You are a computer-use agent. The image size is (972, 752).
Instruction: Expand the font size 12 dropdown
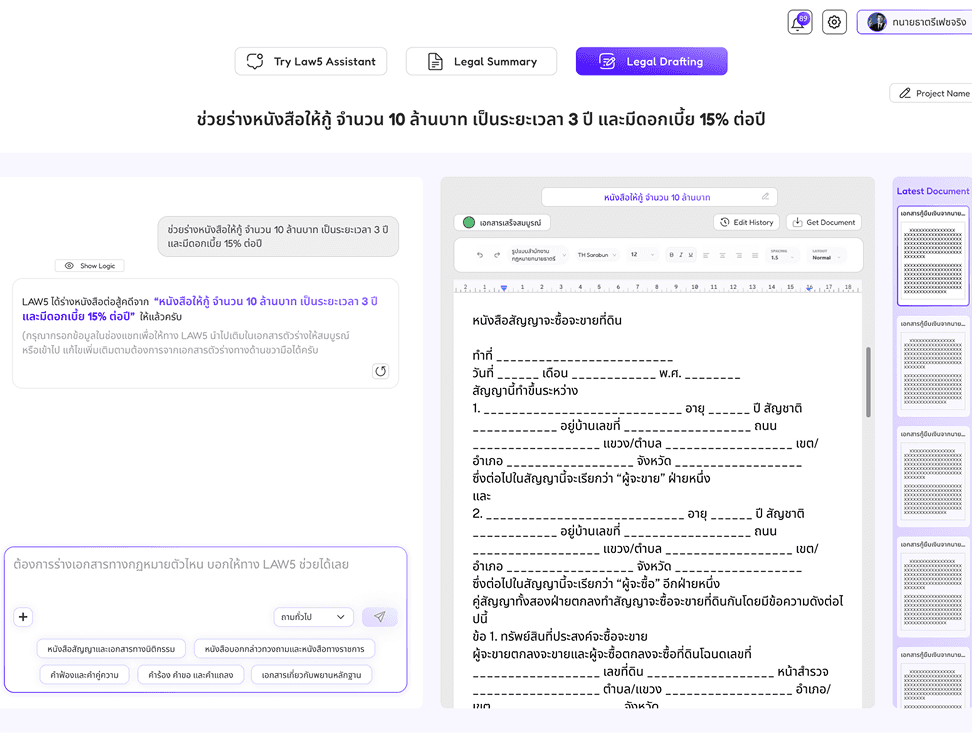coord(642,255)
